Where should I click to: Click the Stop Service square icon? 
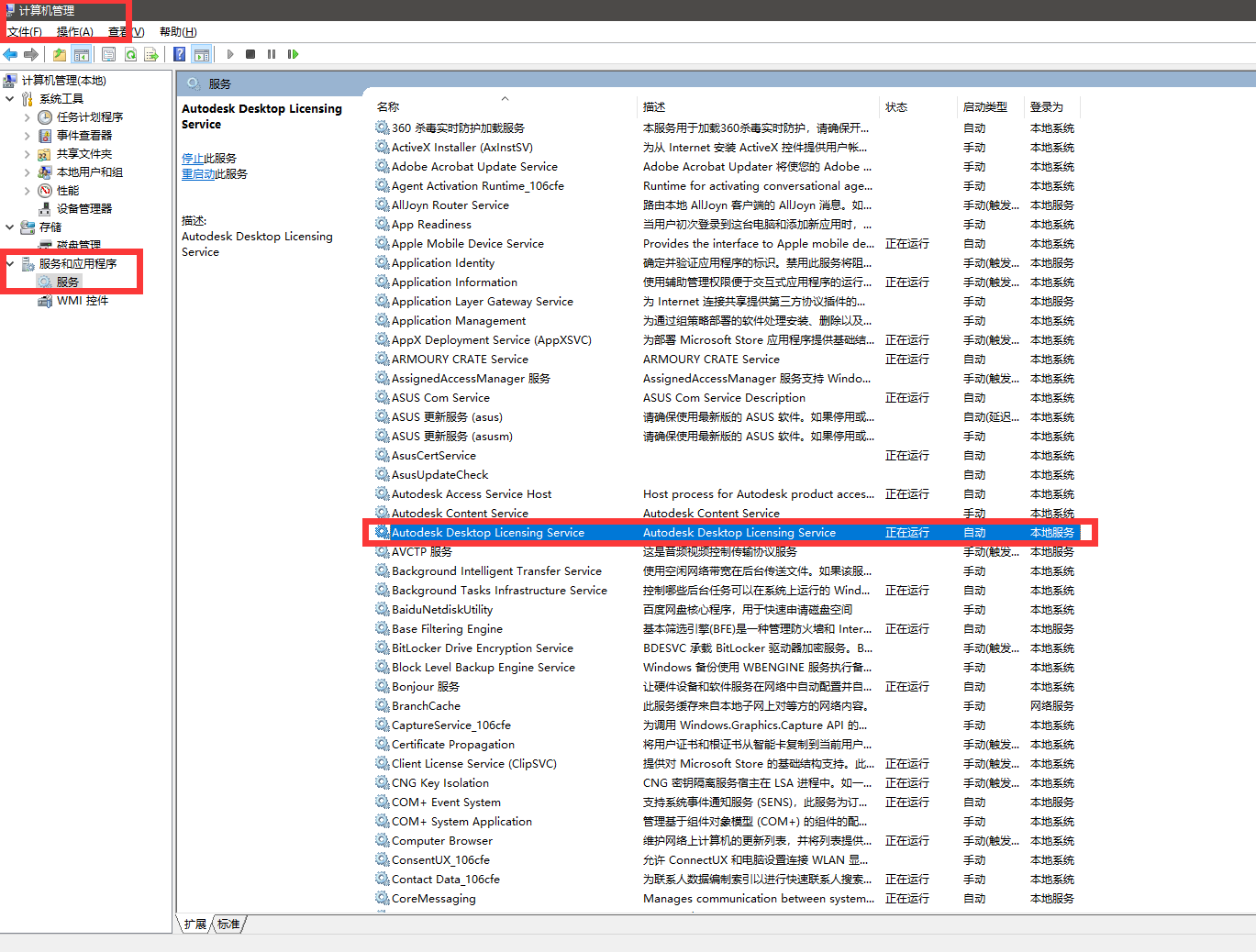(250, 54)
